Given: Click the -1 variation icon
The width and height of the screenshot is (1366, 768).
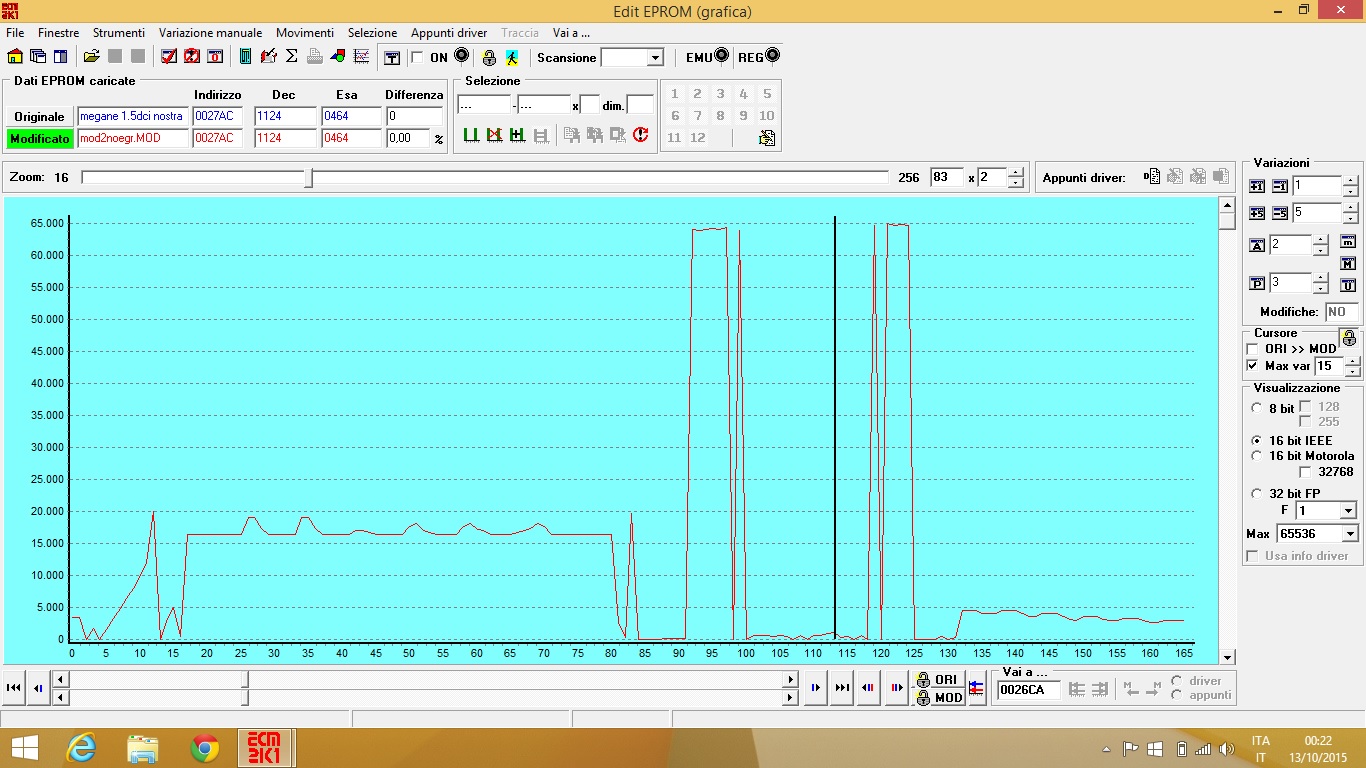Looking at the screenshot, I should (1280, 187).
